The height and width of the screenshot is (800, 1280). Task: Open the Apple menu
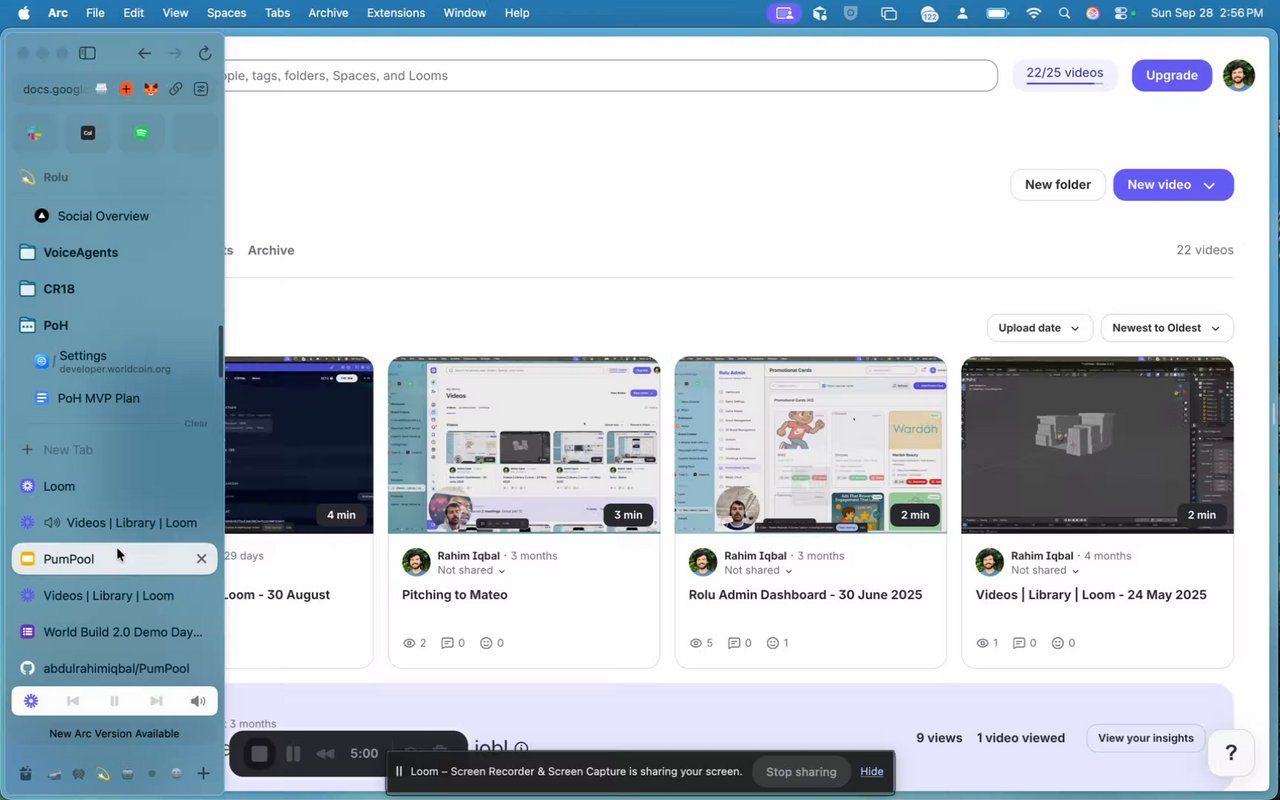[24, 13]
